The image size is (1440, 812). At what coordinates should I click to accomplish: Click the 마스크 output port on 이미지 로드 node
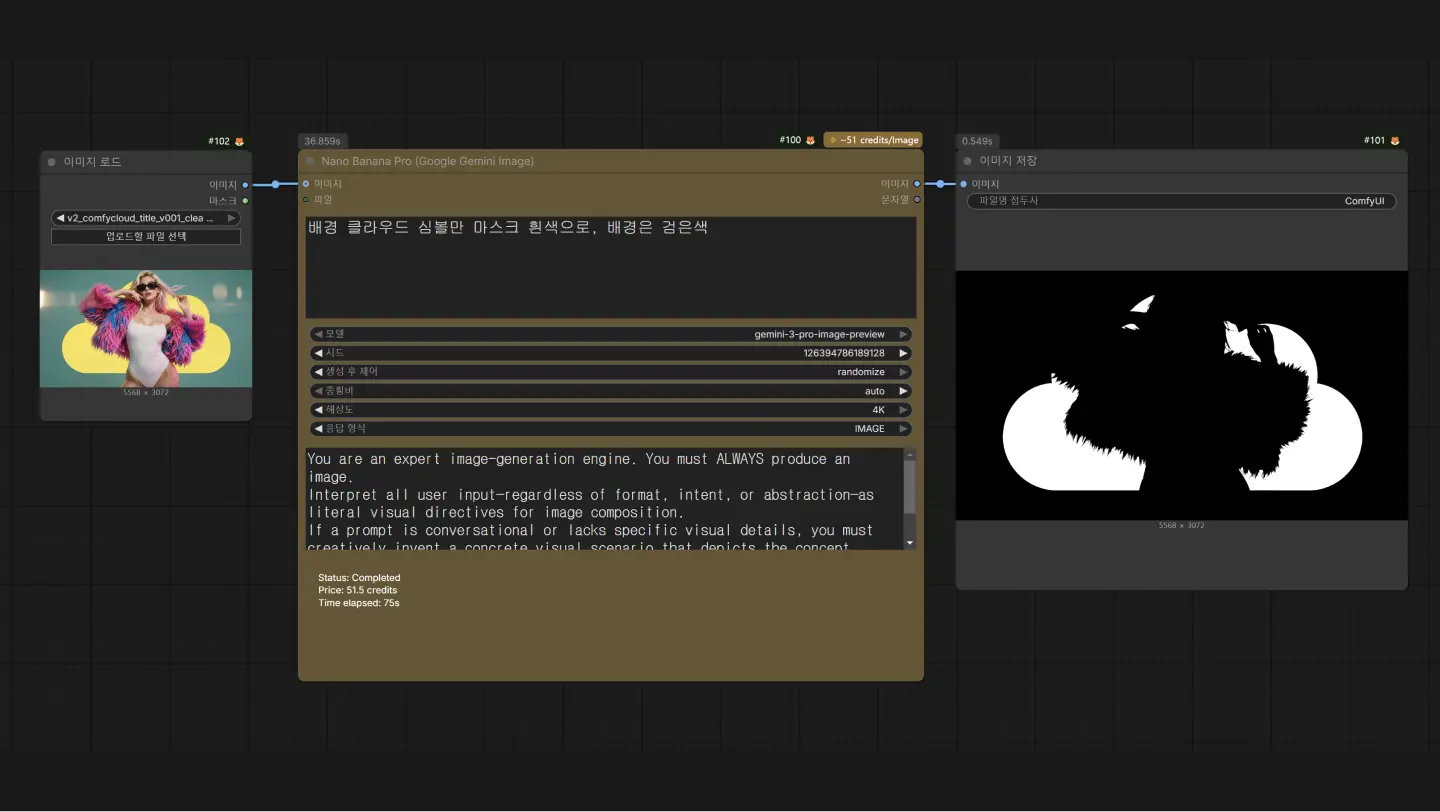[245, 200]
